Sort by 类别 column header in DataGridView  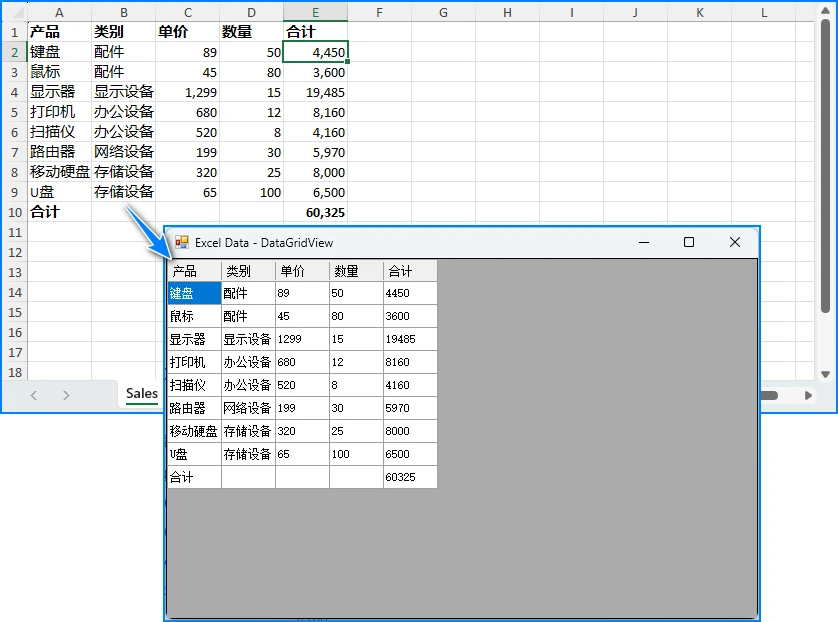click(249, 271)
